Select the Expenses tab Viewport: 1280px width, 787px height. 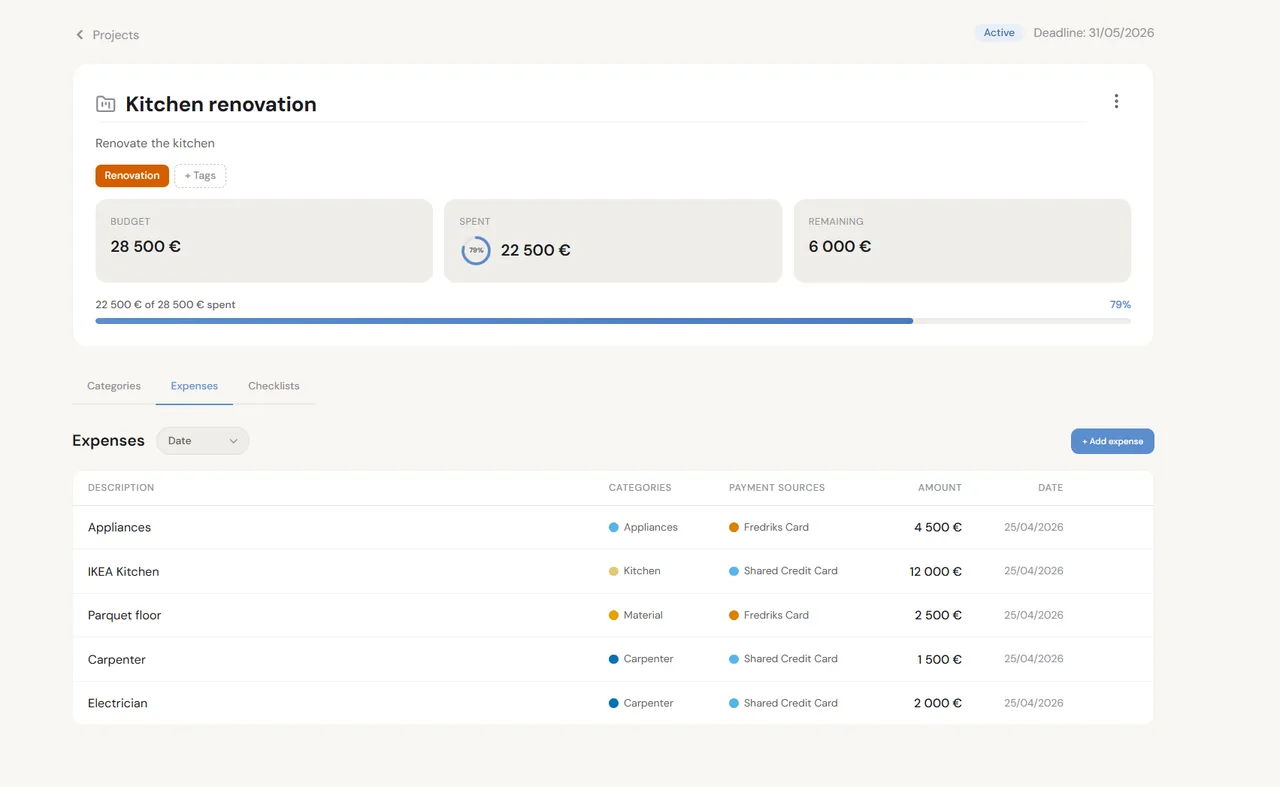coord(194,386)
